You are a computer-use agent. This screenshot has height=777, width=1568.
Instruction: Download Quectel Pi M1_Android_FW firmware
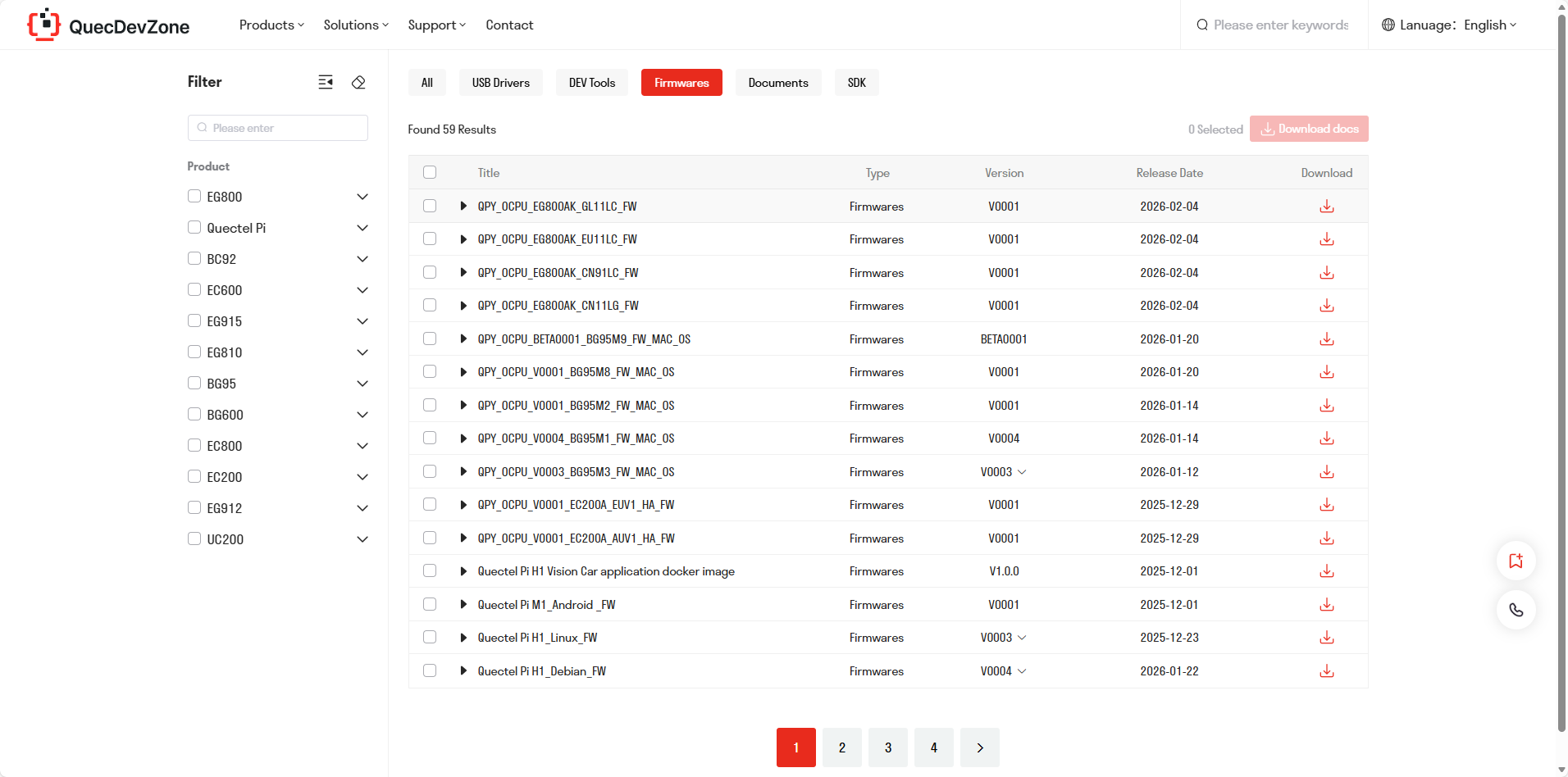(1326, 605)
